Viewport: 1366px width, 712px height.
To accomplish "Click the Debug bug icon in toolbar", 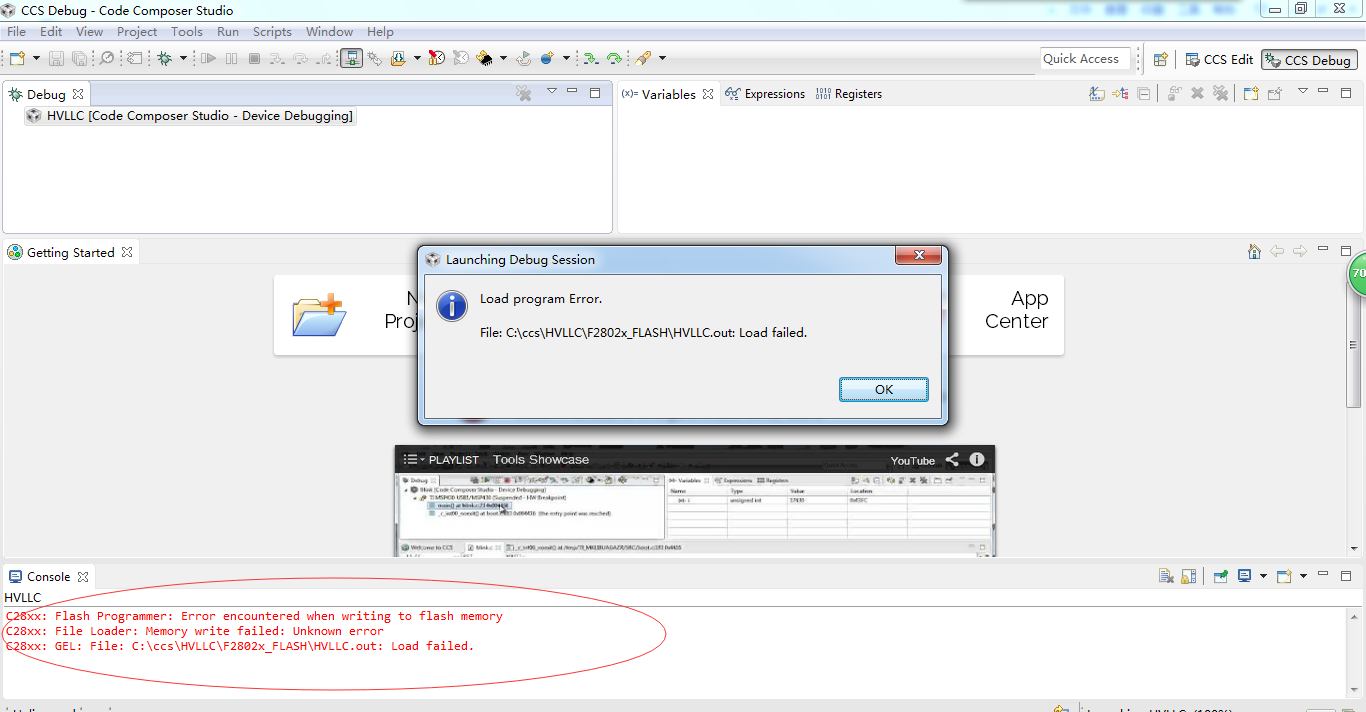I will (x=164, y=58).
